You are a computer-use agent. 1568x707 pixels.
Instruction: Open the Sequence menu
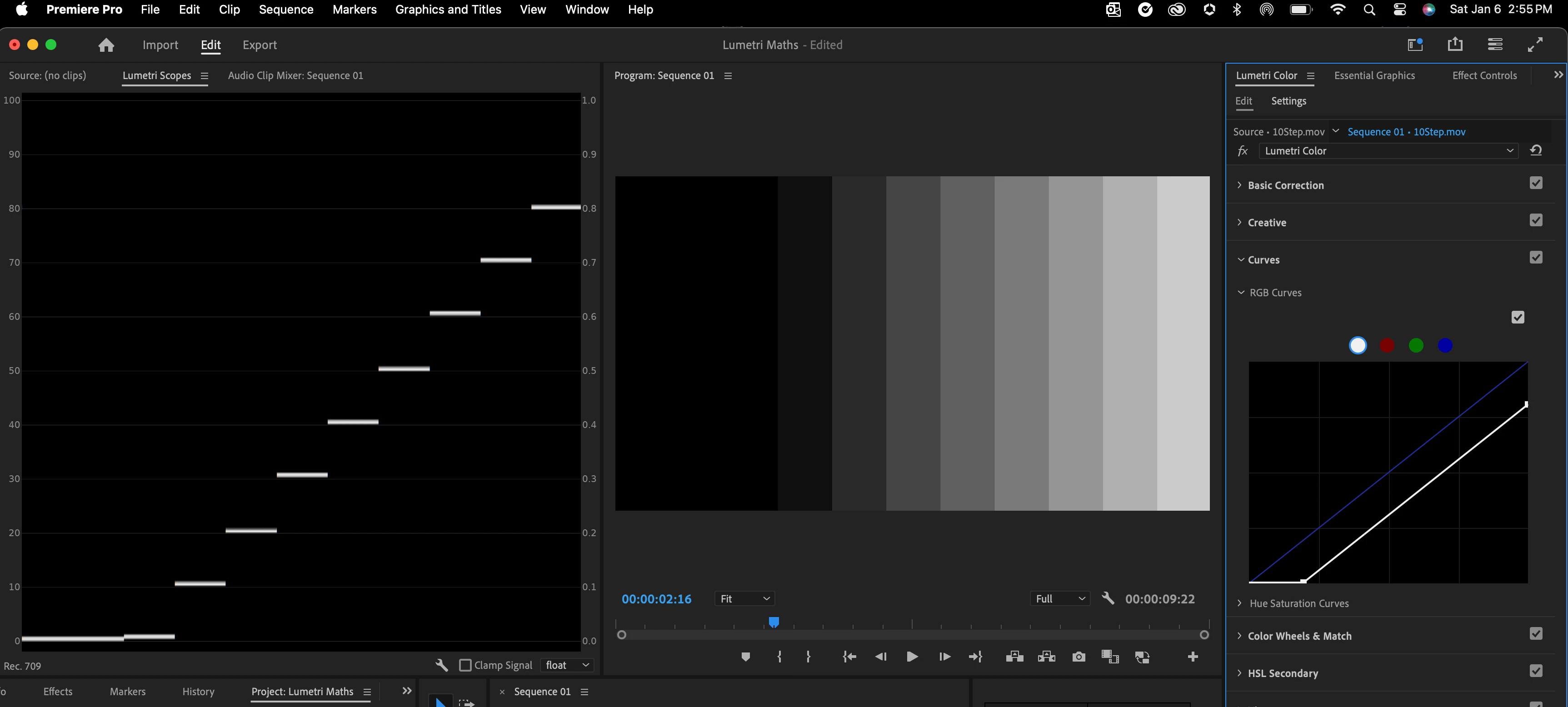285,9
